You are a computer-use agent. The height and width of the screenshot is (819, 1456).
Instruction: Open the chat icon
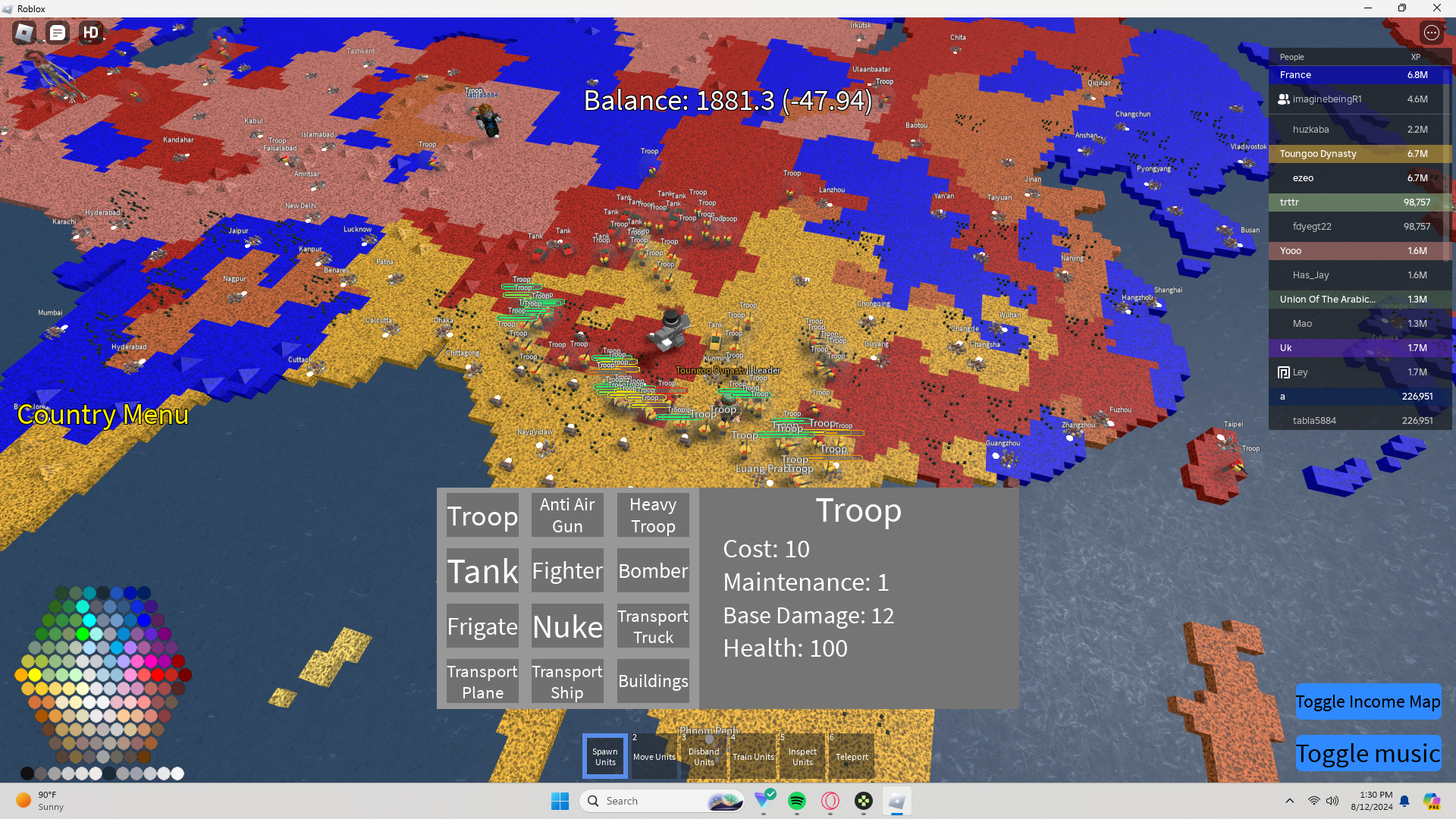(58, 33)
